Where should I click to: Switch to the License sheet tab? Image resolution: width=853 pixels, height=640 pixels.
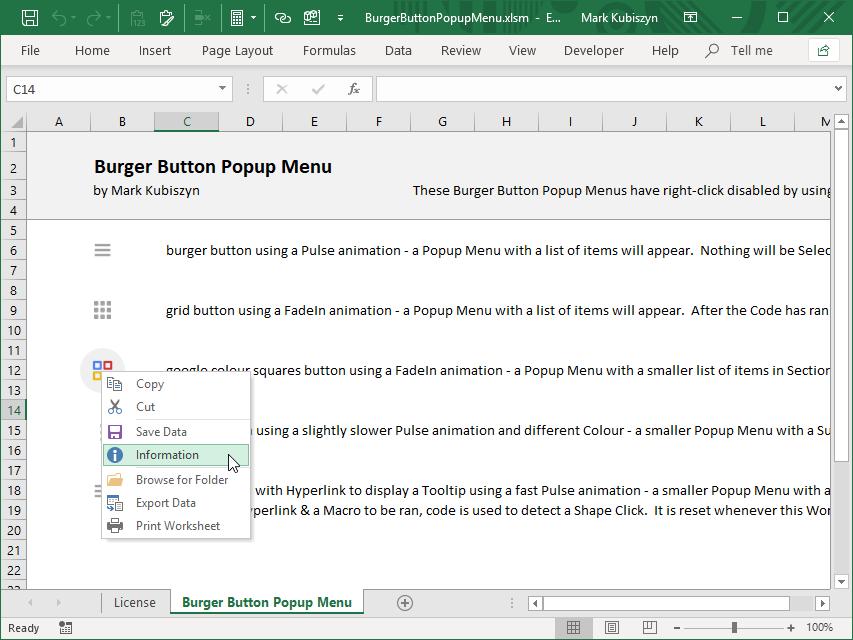pos(135,602)
